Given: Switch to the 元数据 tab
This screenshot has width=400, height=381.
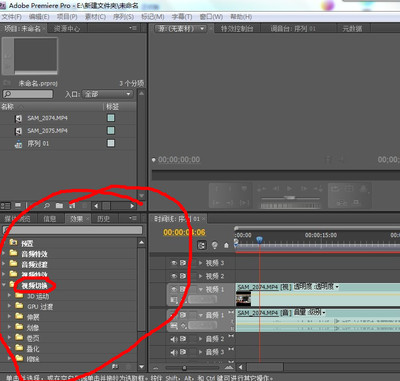Looking at the screenshot, I should [352, 29].
